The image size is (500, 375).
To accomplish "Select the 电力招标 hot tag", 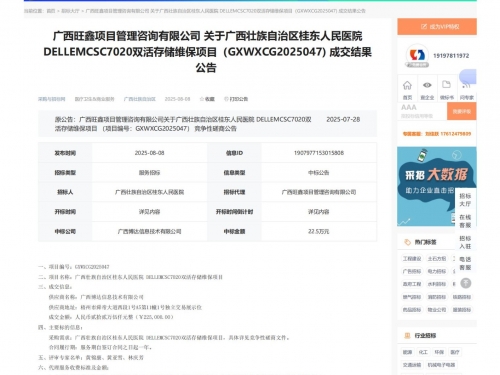I will tap(437, 271).
